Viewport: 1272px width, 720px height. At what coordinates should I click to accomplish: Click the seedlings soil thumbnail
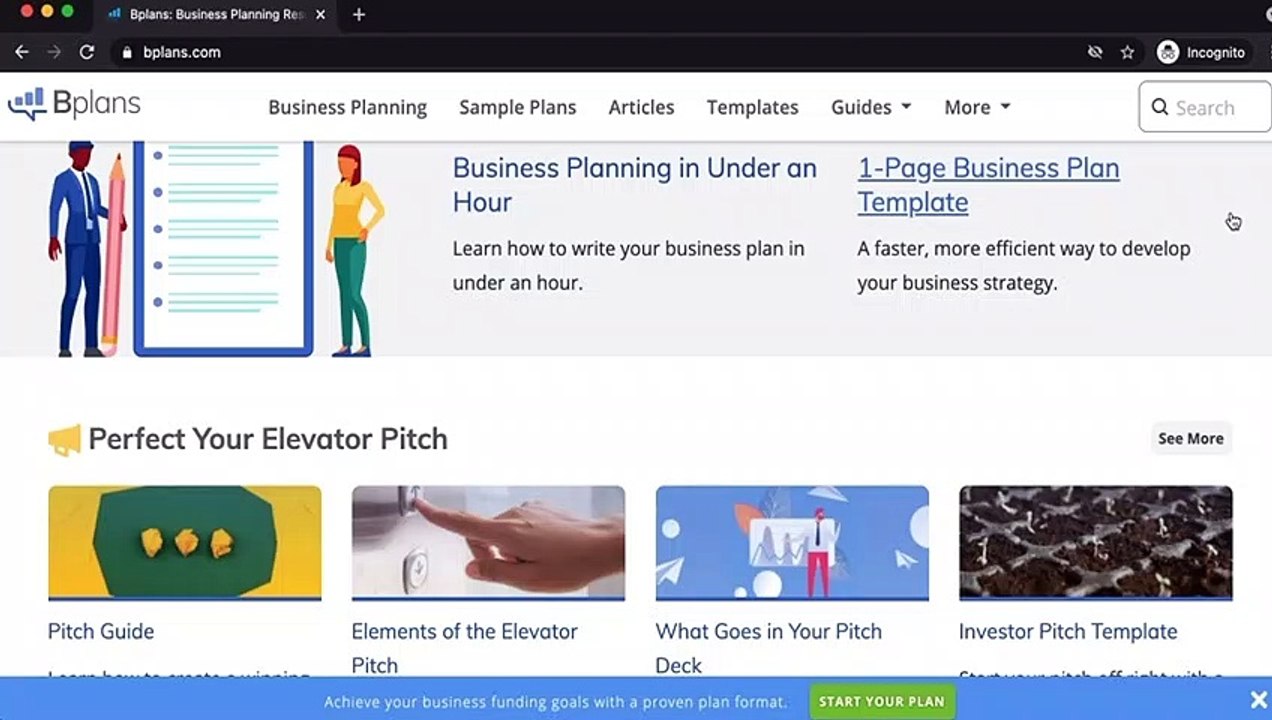pyautogui.click(x=1096, y=543)
